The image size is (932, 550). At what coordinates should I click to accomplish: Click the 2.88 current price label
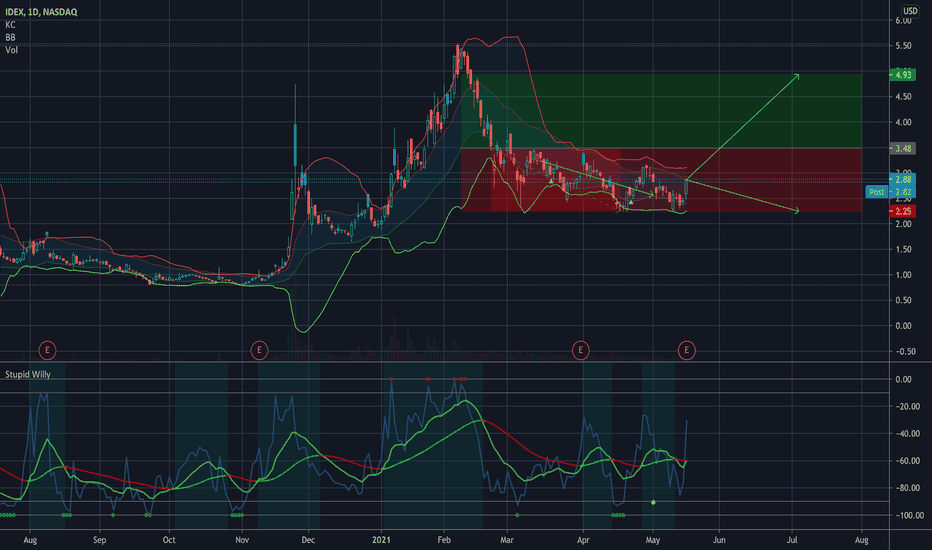(902, 179)
